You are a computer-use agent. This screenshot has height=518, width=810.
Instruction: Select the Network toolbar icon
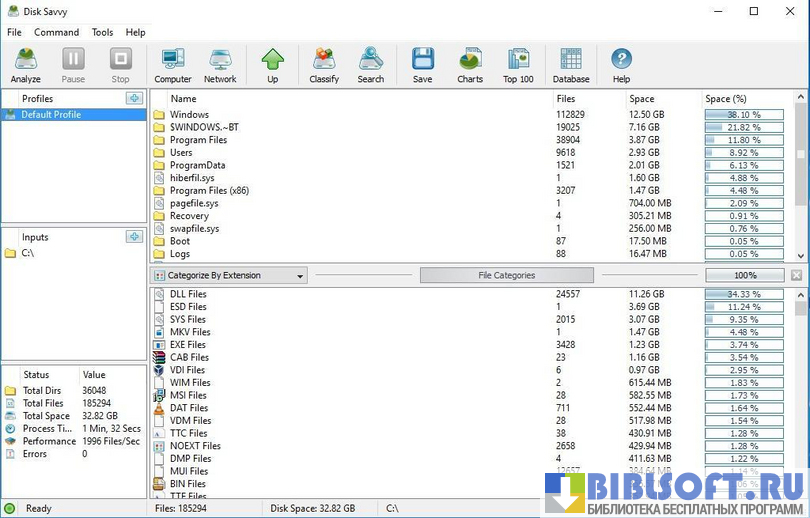220,65
